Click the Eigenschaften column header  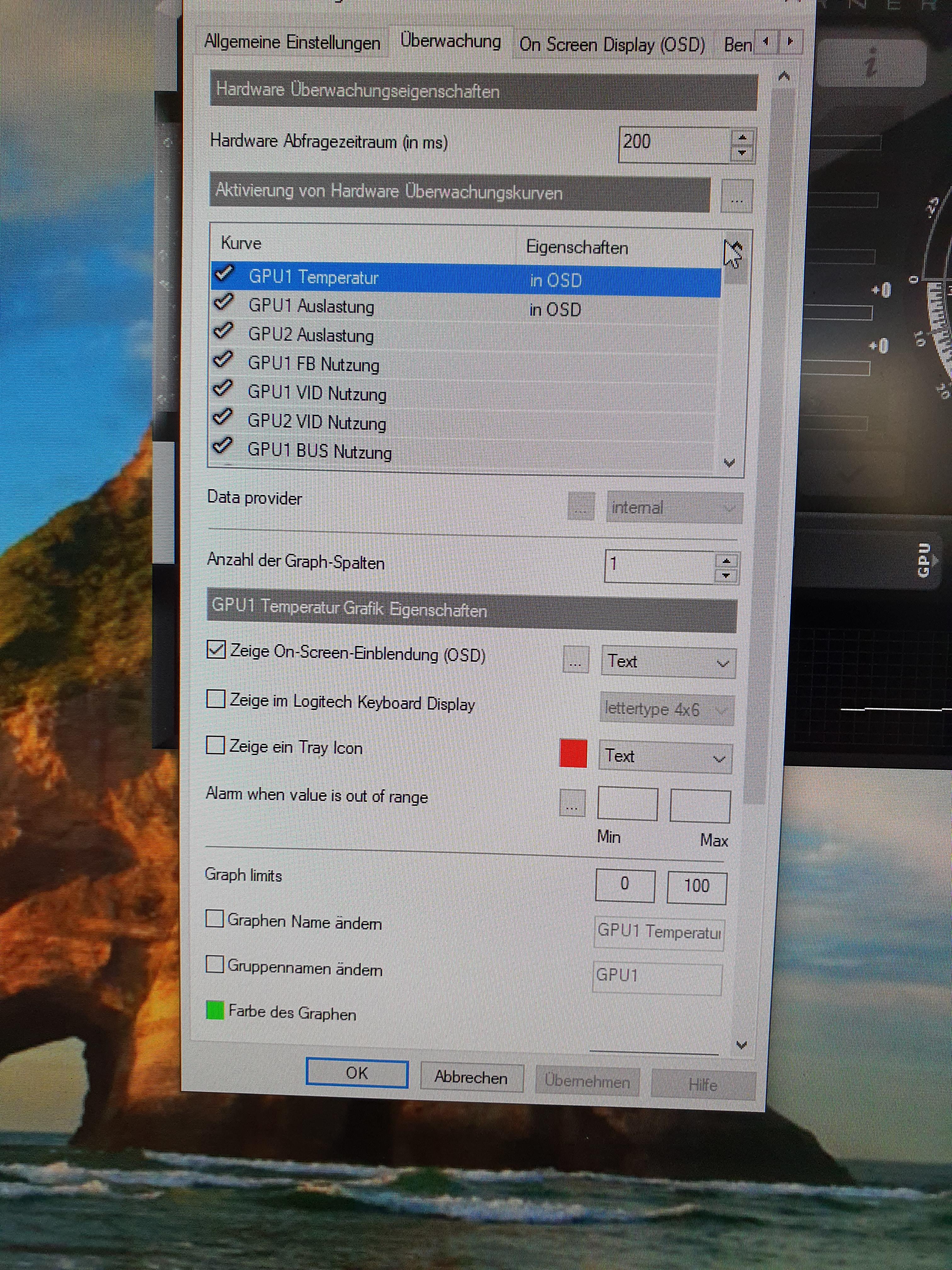(x=577, y=248)
